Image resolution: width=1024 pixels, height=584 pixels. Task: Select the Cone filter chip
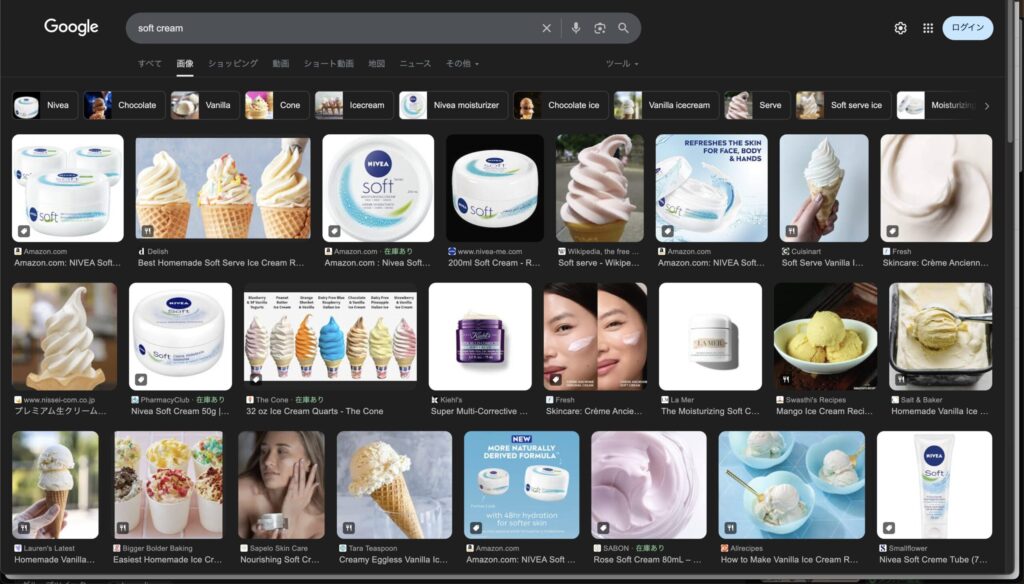coord(277,105)
